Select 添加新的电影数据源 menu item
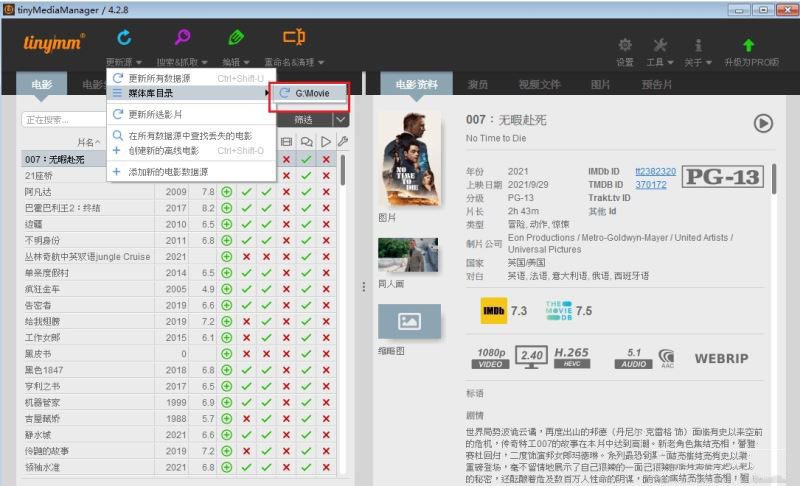 click(x=191, y=172)
